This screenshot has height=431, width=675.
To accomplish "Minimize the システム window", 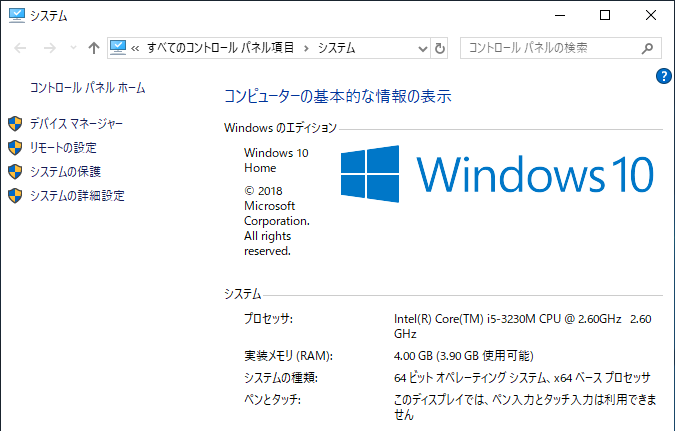I will [x=560, y=16].
